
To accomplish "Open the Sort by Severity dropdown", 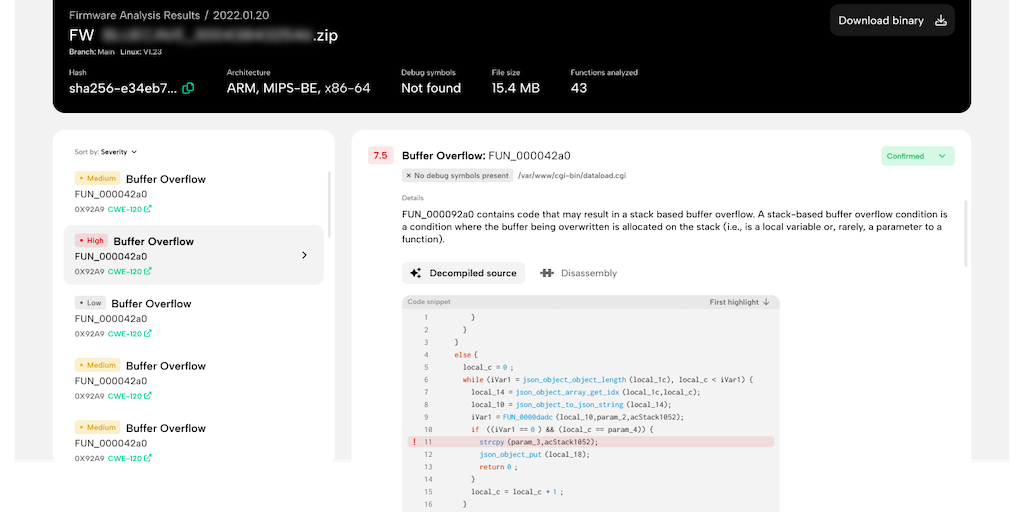I will [x=106, y=152].
